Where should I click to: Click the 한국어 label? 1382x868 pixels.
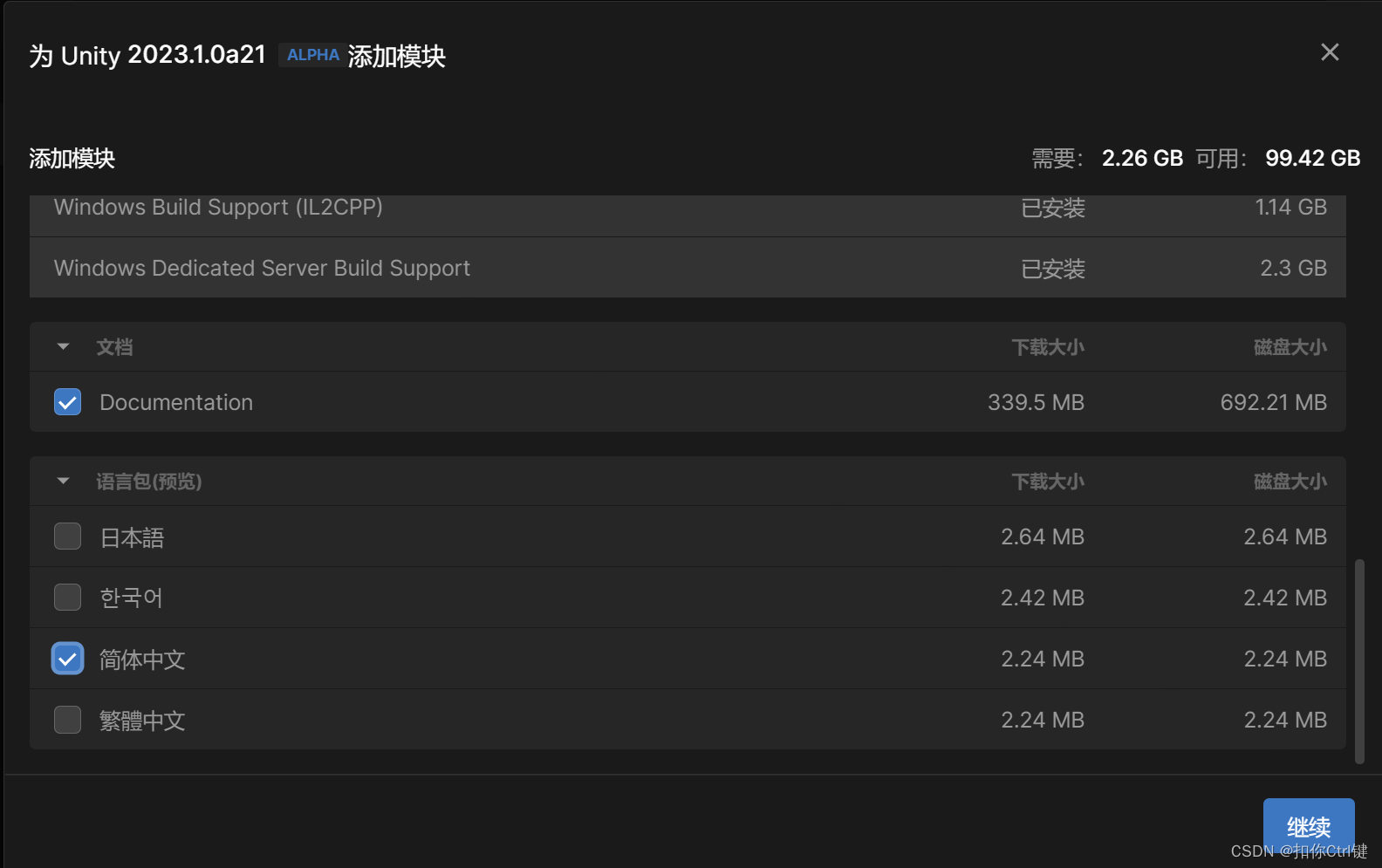pos(131,598)
